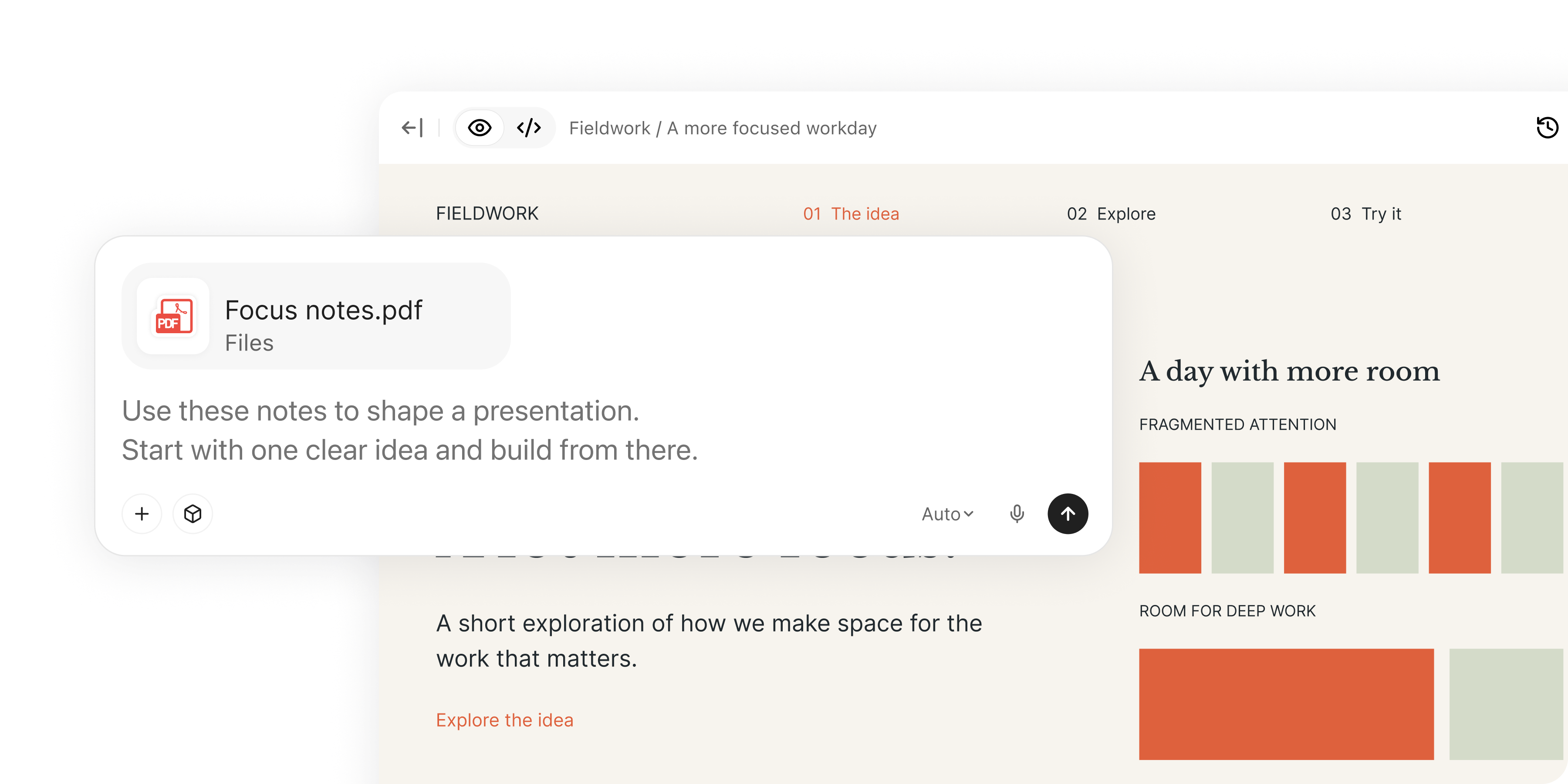Open version history clock icon
Screen dimensions: 1568x784
1547,128
